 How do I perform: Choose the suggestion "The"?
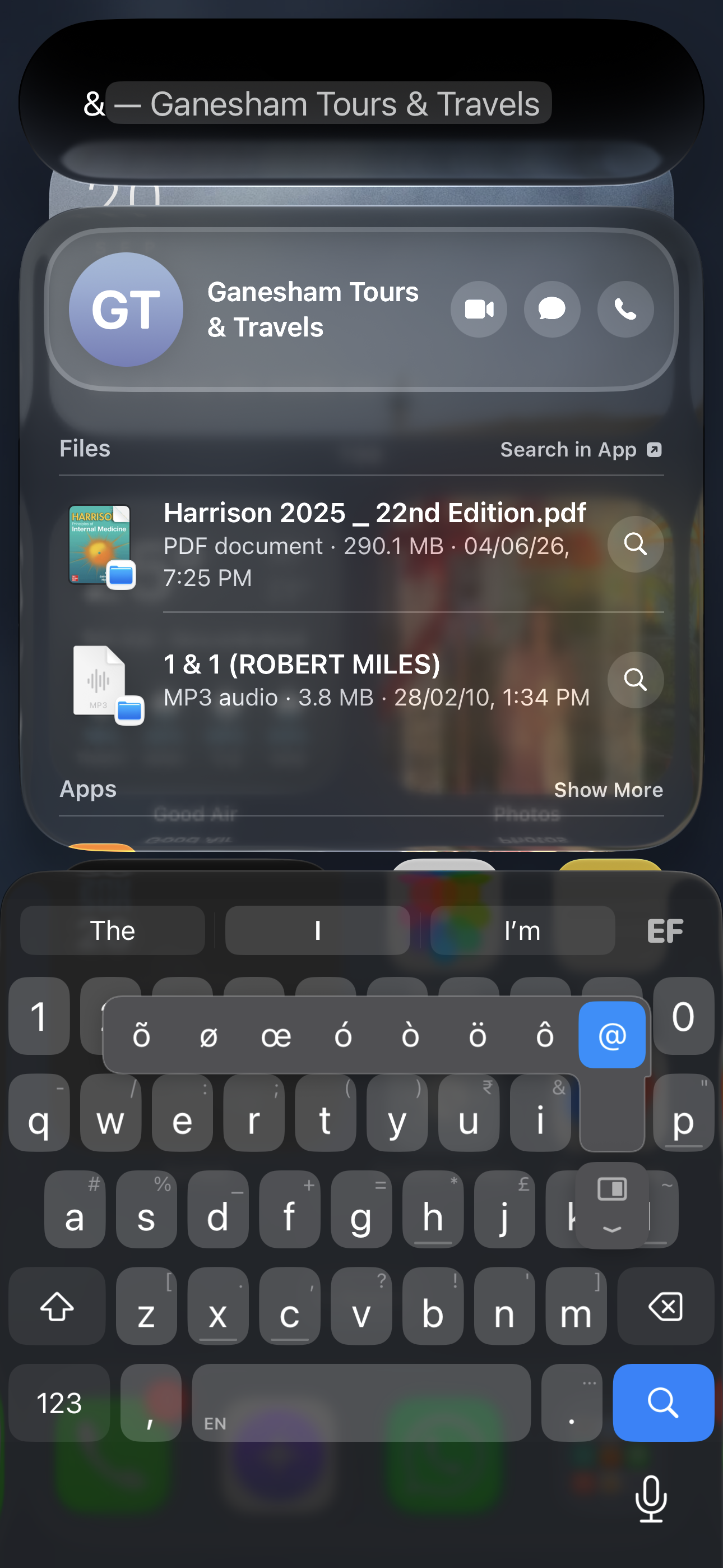(113, 930)
